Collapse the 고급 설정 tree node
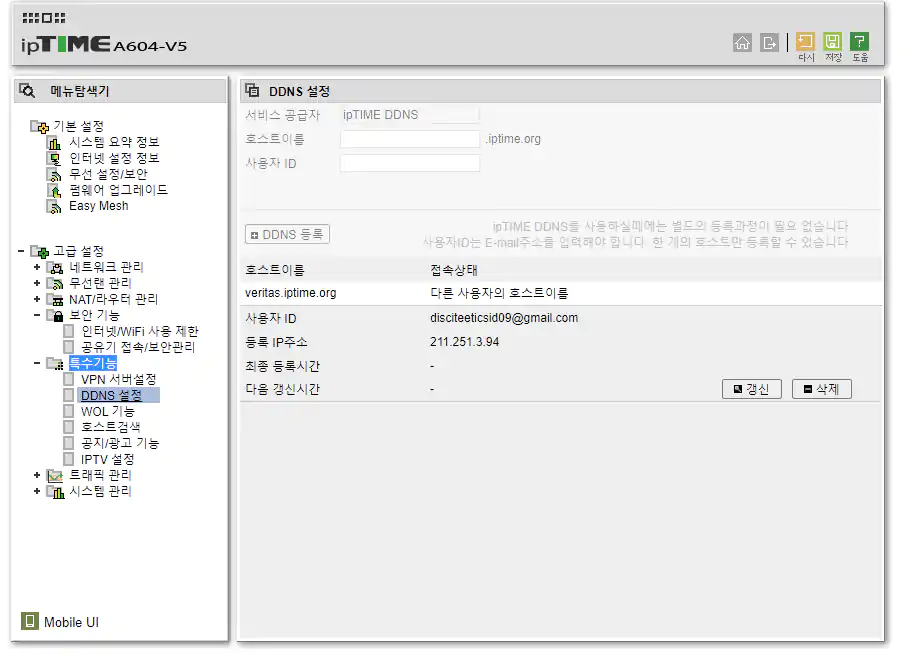 (21, 251)
